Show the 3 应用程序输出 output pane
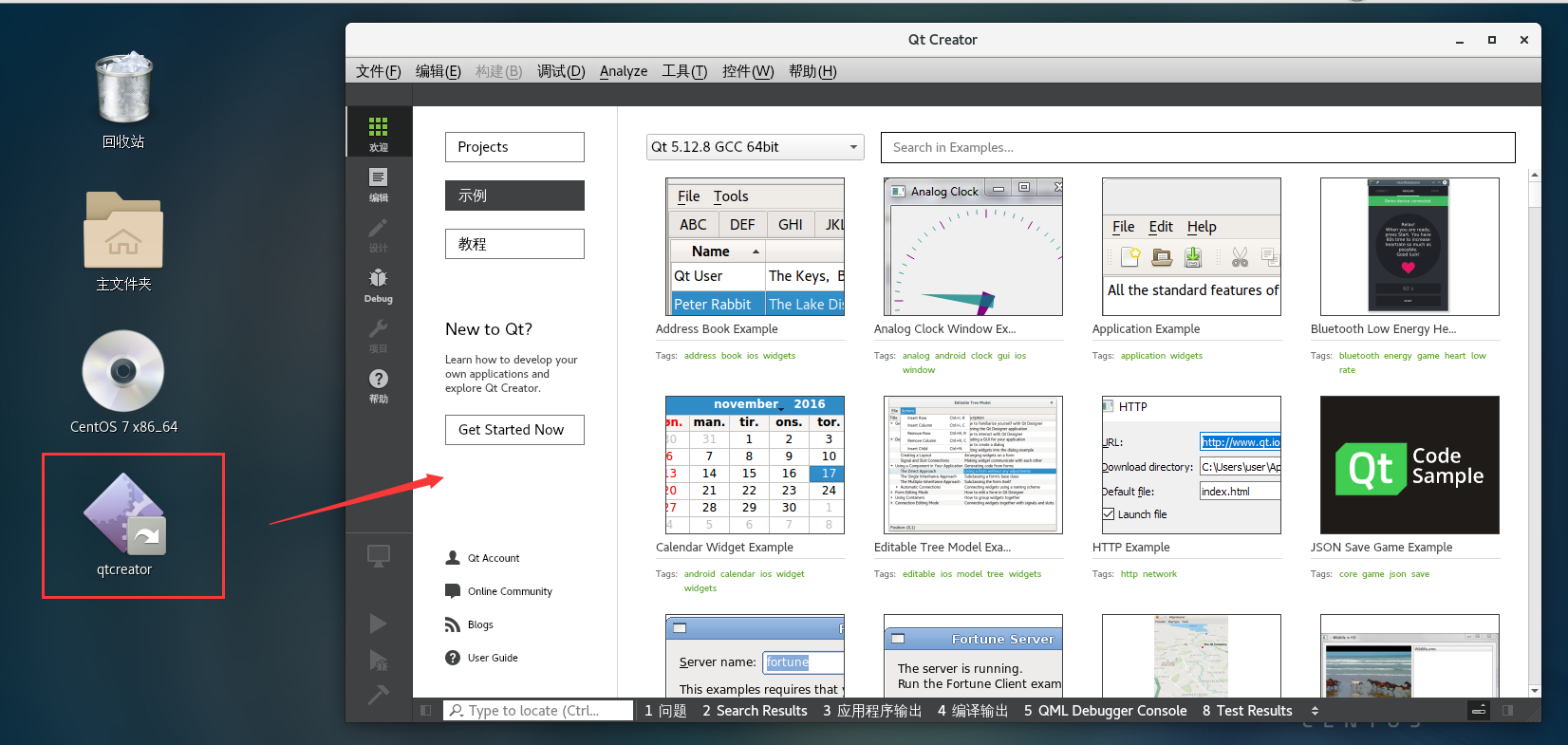The width and height of the screenshot is (1568, 745). point(872,710)
